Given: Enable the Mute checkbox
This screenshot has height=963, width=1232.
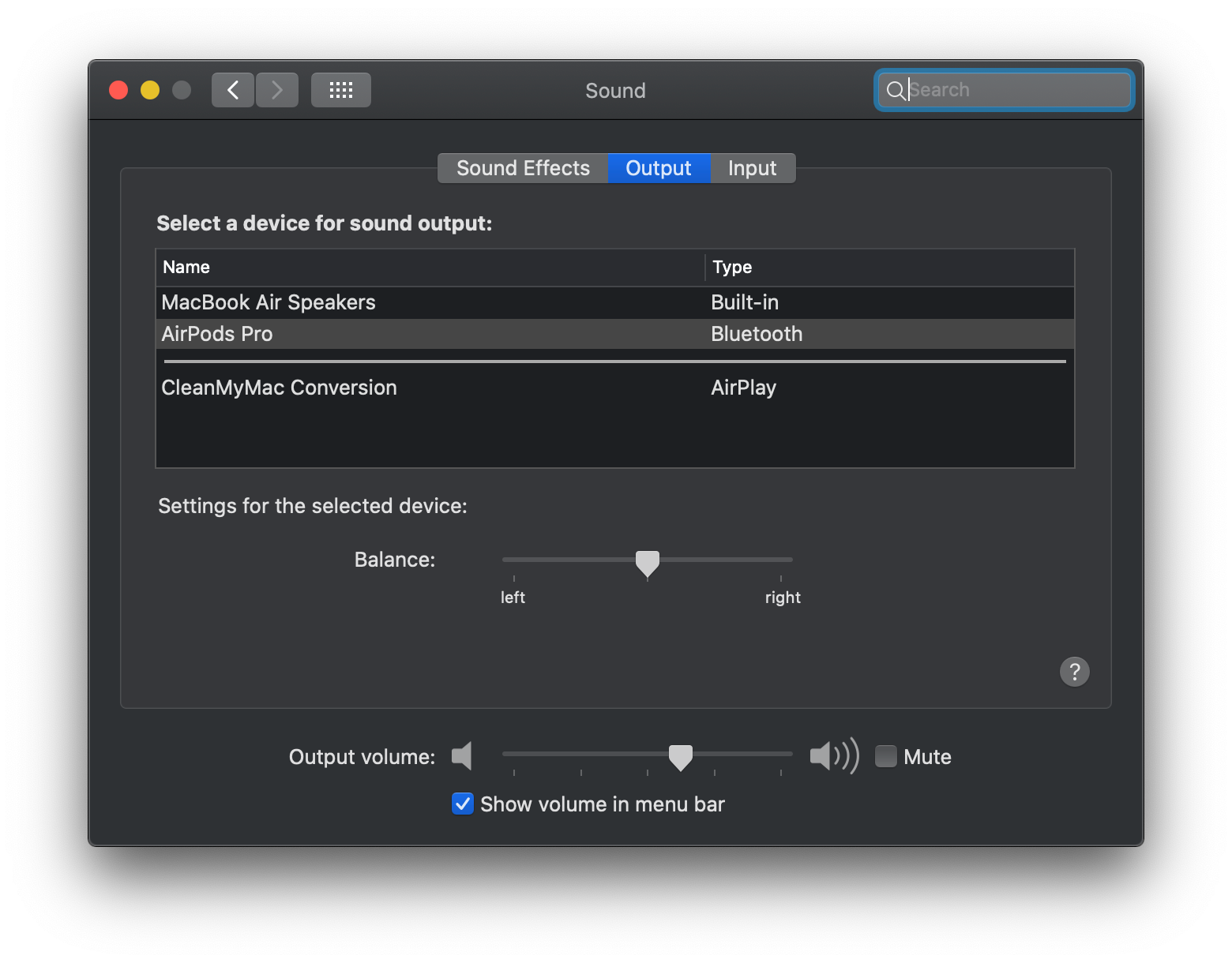Looking at the screenshot, I should (x=885, y=756).
